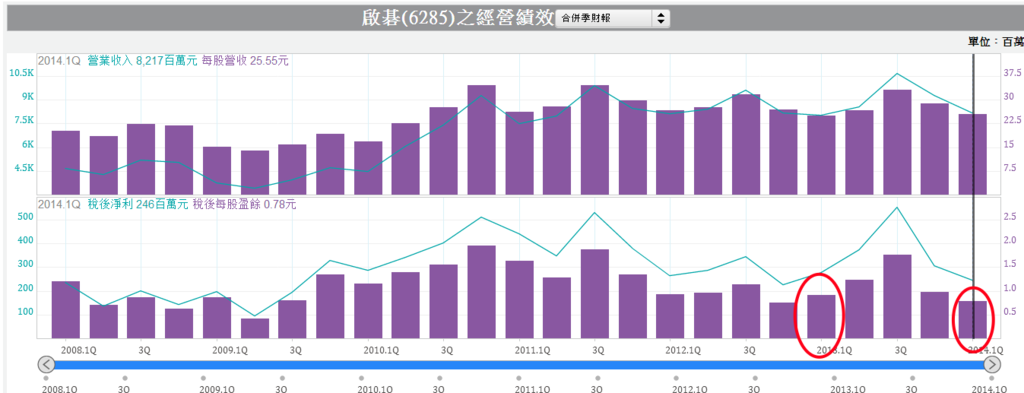
Task: Click the 2013.1Q revenue bar in top chart
Action: point(822,155)
